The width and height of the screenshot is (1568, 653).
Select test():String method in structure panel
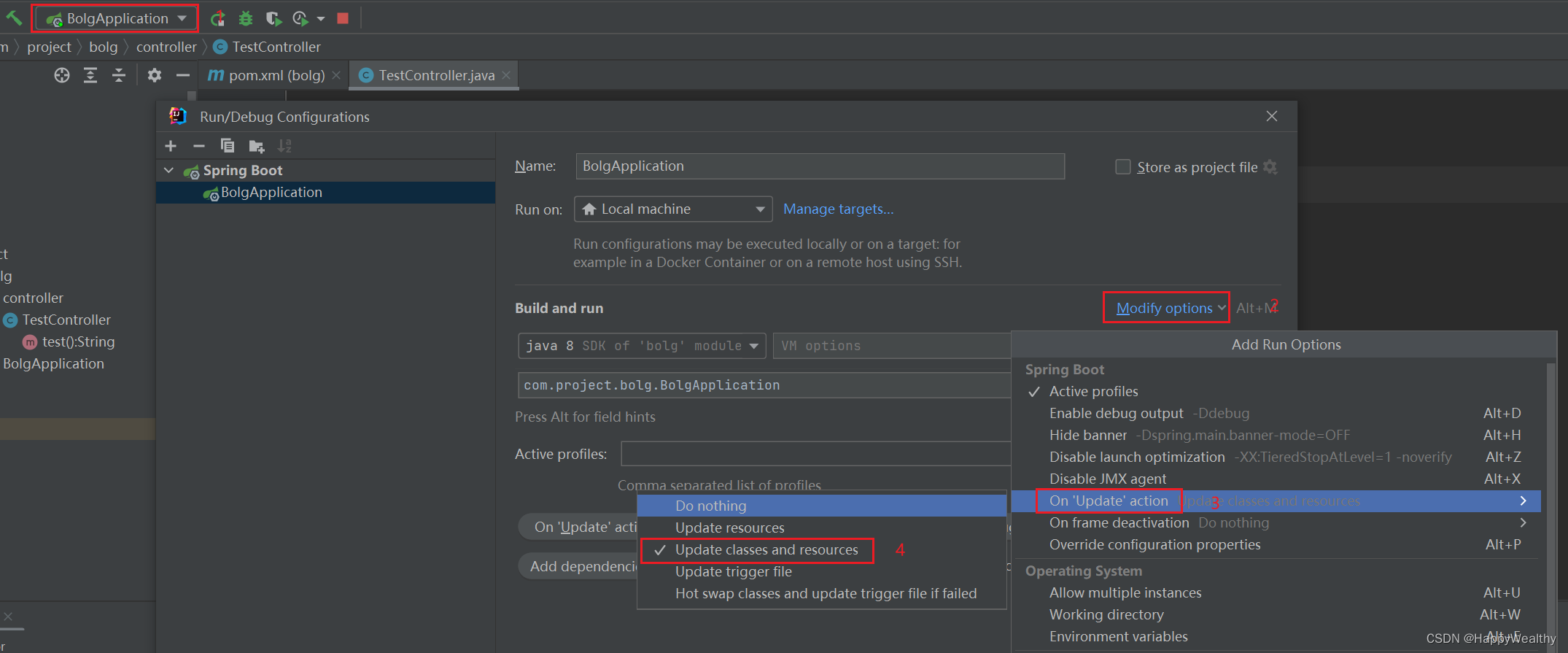click(x=69, y=341)
